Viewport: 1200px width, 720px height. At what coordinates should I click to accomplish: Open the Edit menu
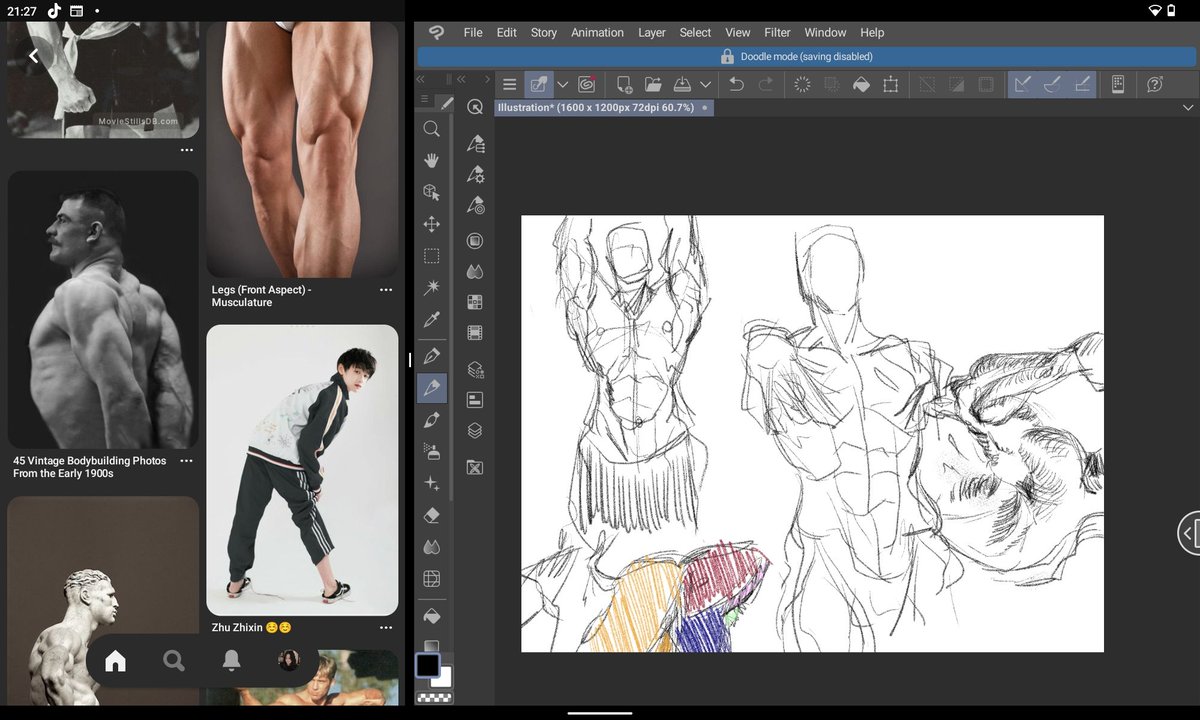(x=507, y=33)
